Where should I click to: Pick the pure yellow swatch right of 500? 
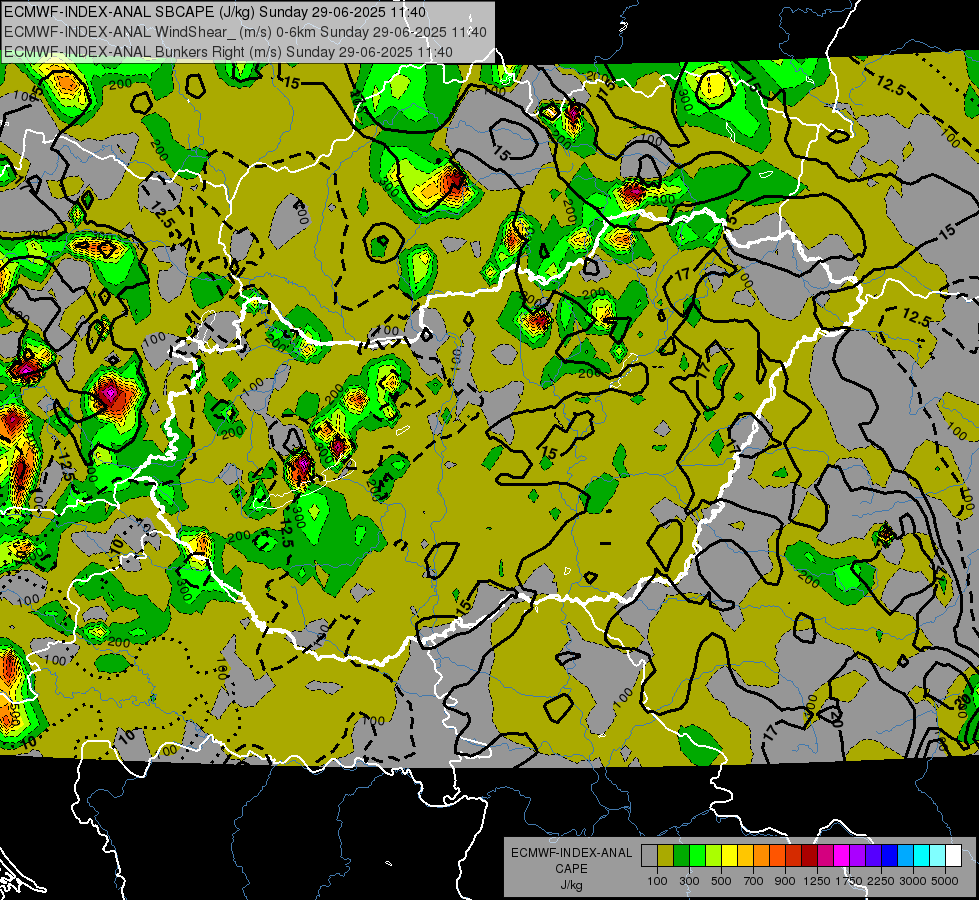click(729, 856)
